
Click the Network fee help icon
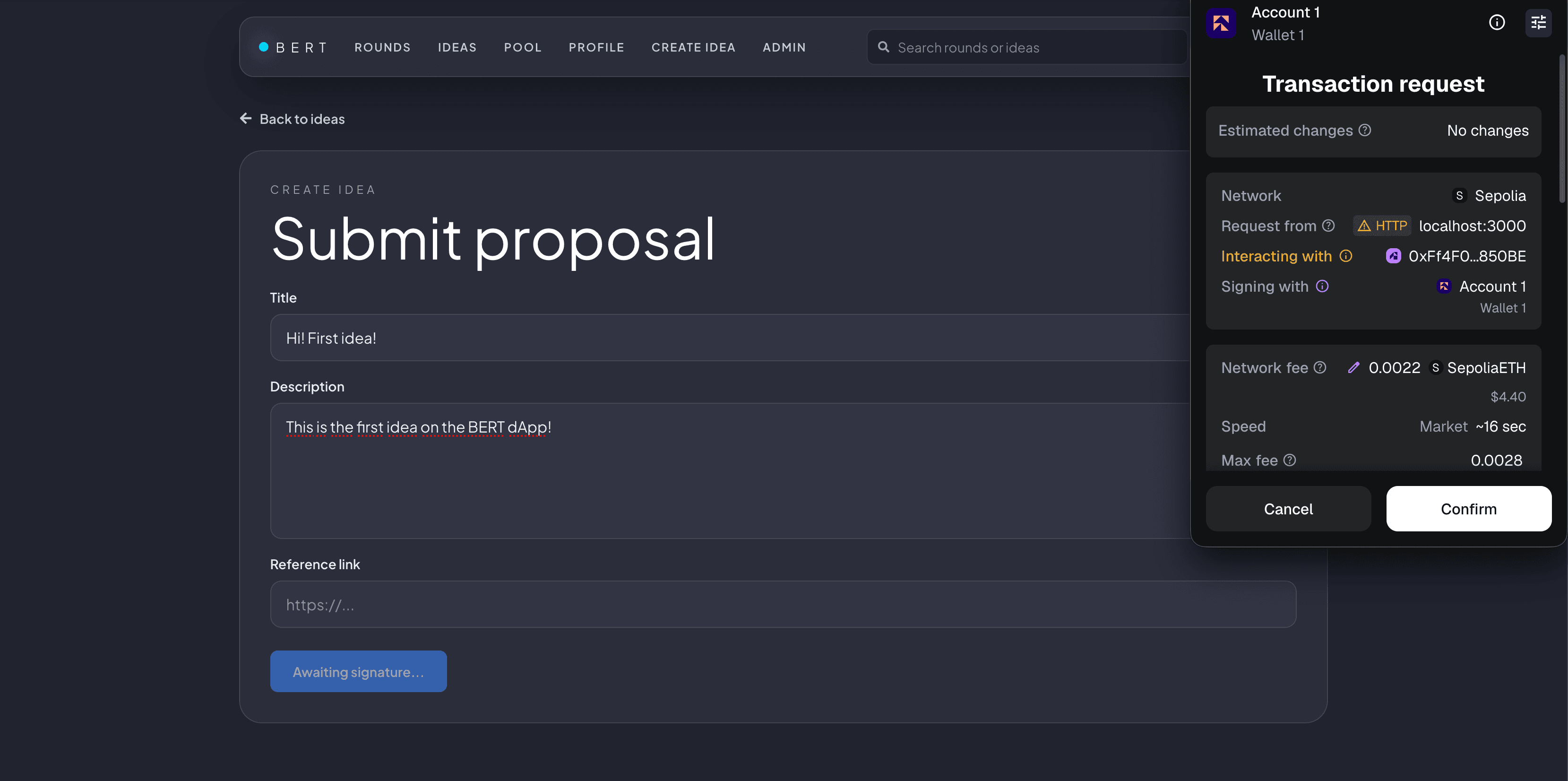[1319, 368]
